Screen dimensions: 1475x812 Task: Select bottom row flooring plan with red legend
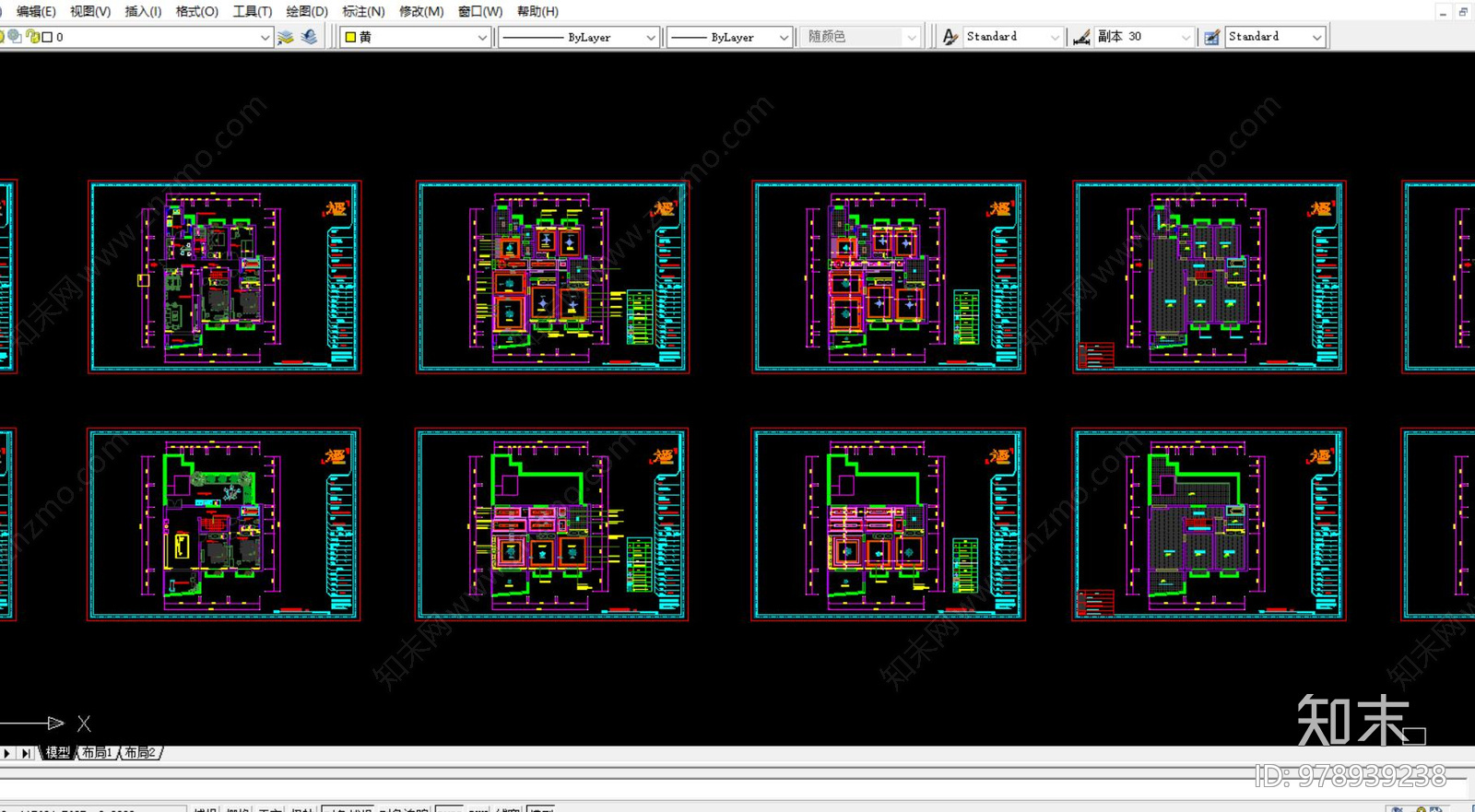1209,524
